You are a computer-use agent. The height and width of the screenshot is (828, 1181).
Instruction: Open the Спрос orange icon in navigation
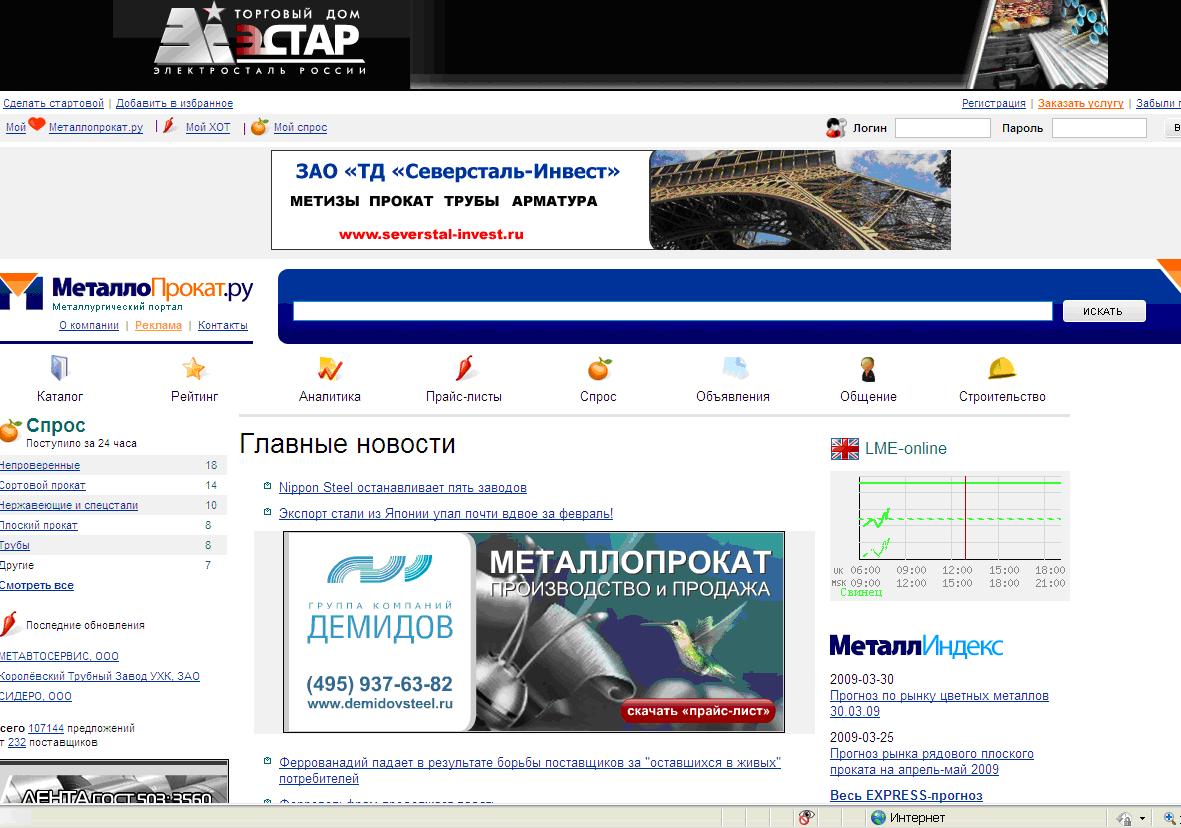click(x=600, y=368)
